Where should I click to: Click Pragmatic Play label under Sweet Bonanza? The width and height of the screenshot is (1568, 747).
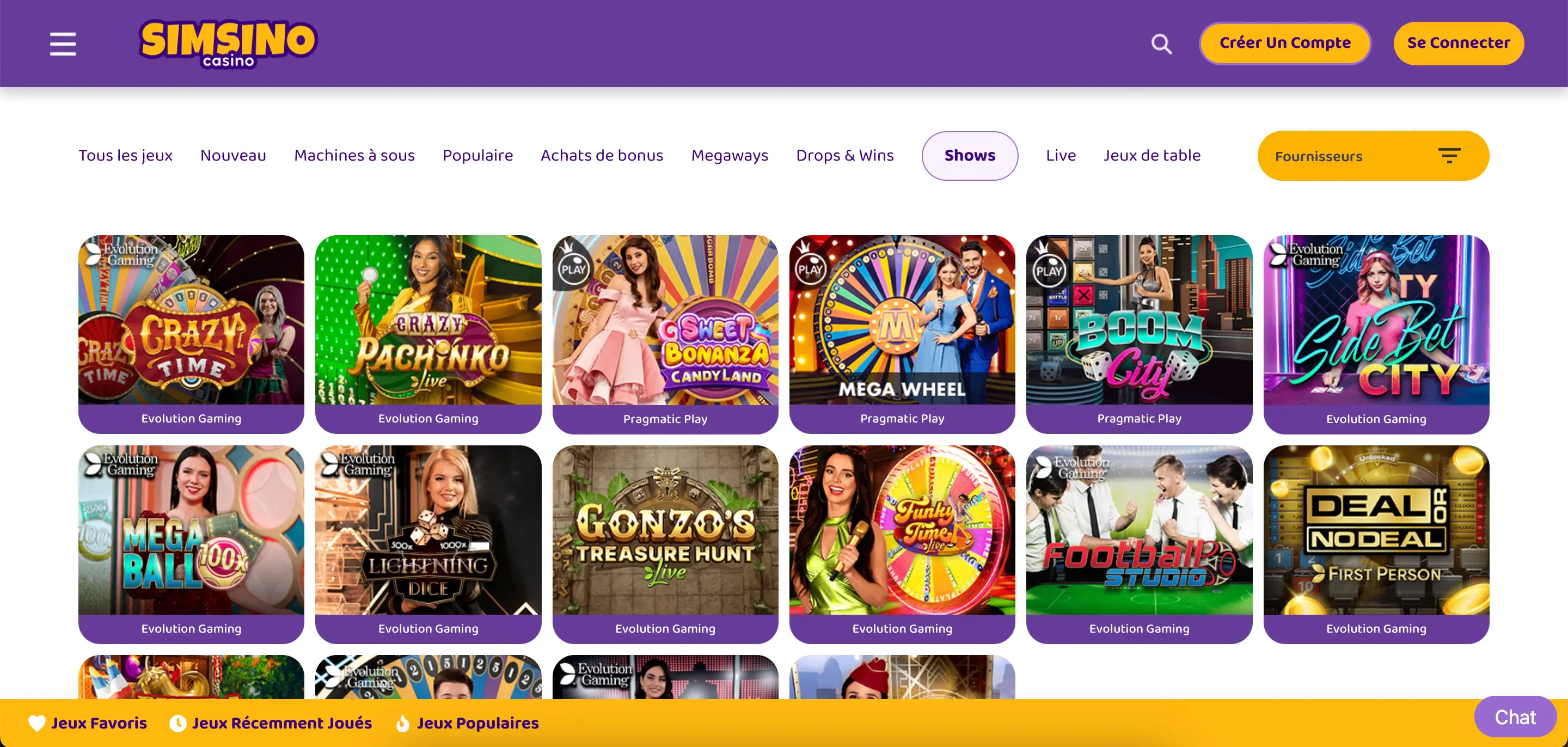[665, 419]
